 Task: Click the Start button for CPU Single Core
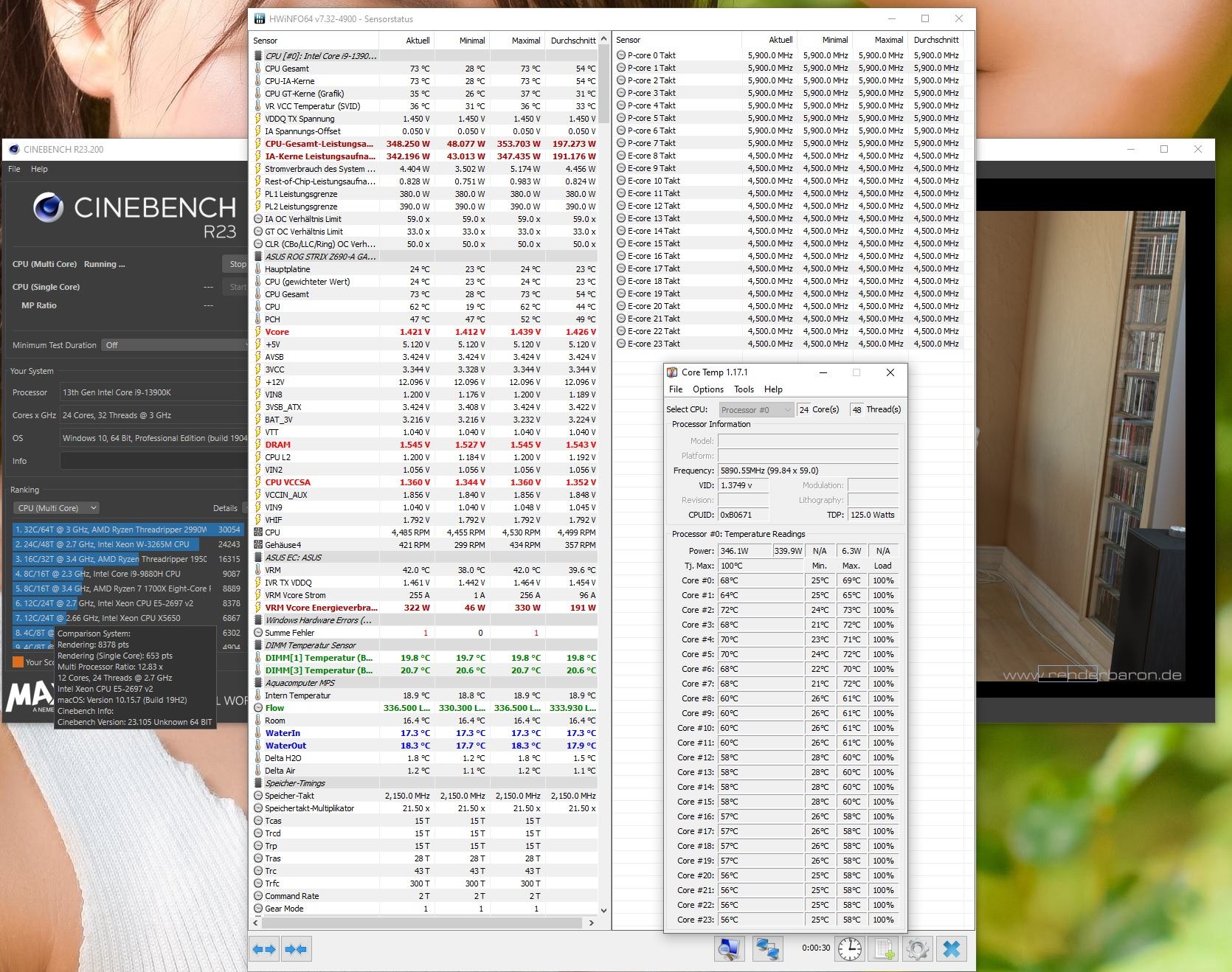click(x=236, y=287)
